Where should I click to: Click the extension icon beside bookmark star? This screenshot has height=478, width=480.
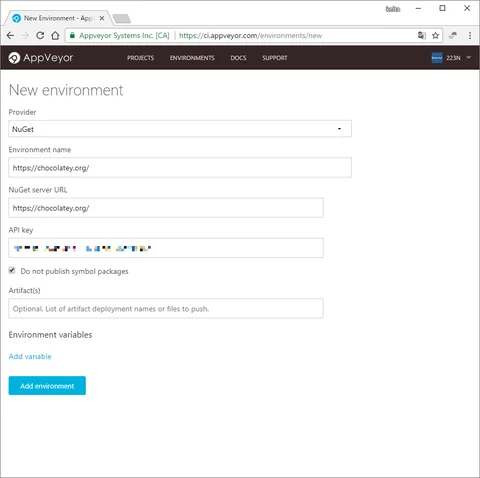click(453, 35)
